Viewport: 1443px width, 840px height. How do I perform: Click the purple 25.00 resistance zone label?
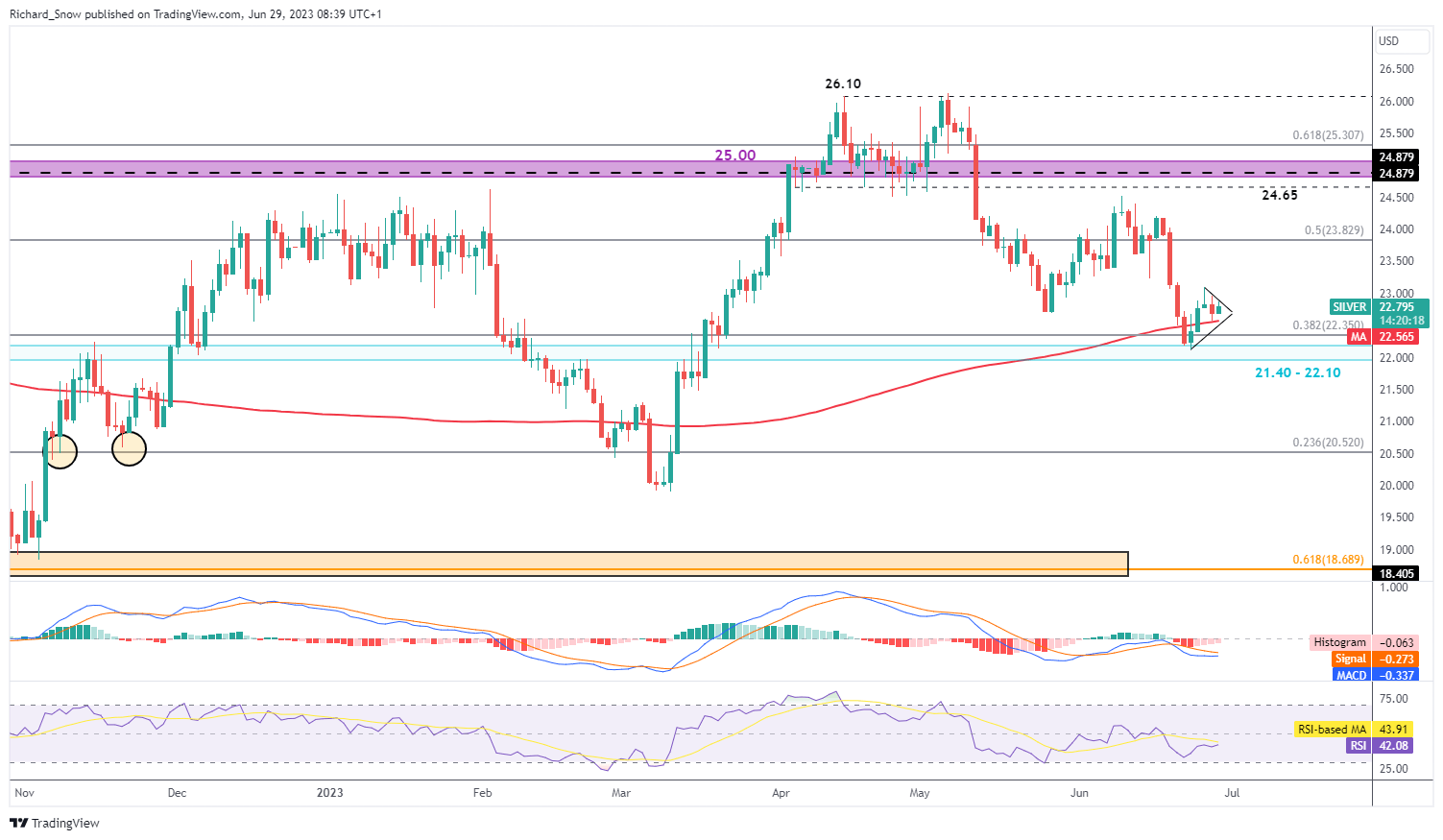click(734, 155)
